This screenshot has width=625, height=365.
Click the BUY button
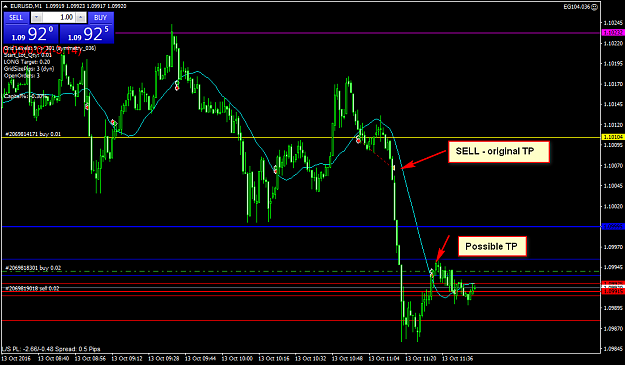(x=101, y=18)
